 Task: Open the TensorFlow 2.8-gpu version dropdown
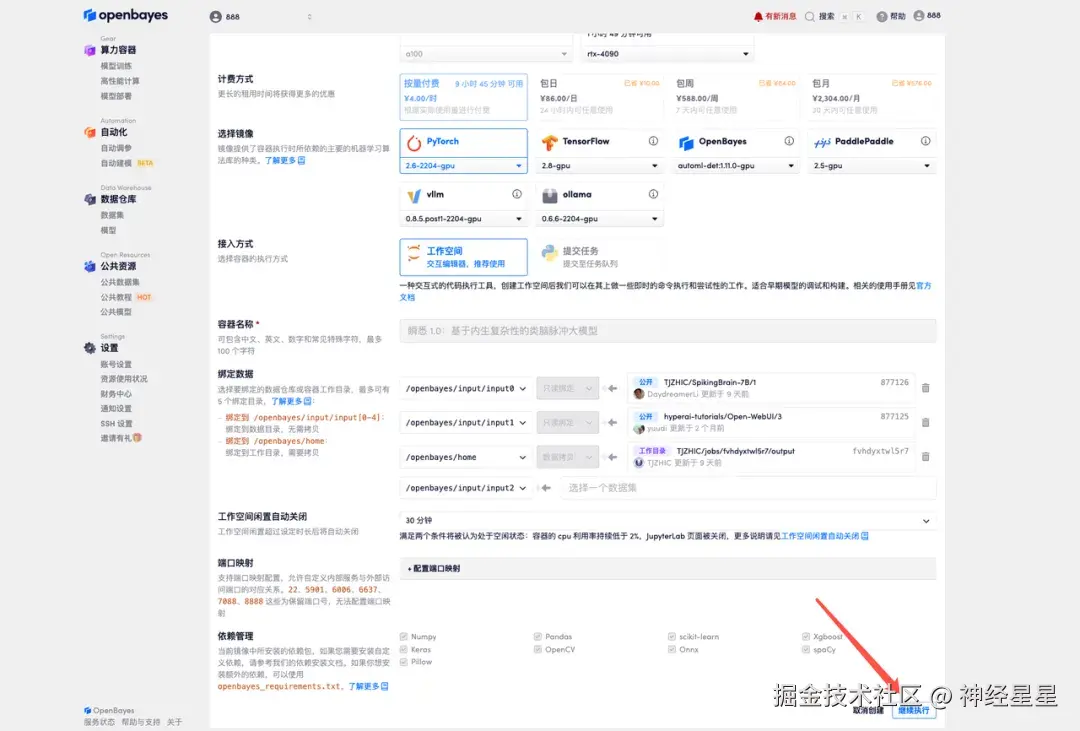click(599, 166)
